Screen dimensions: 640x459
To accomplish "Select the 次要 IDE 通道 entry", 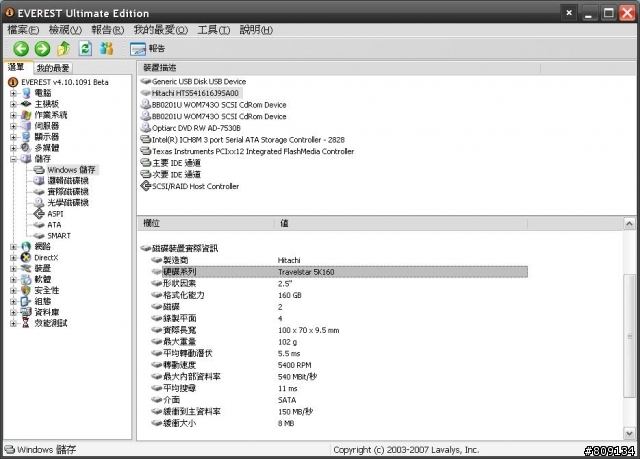I will coord(176,175).
